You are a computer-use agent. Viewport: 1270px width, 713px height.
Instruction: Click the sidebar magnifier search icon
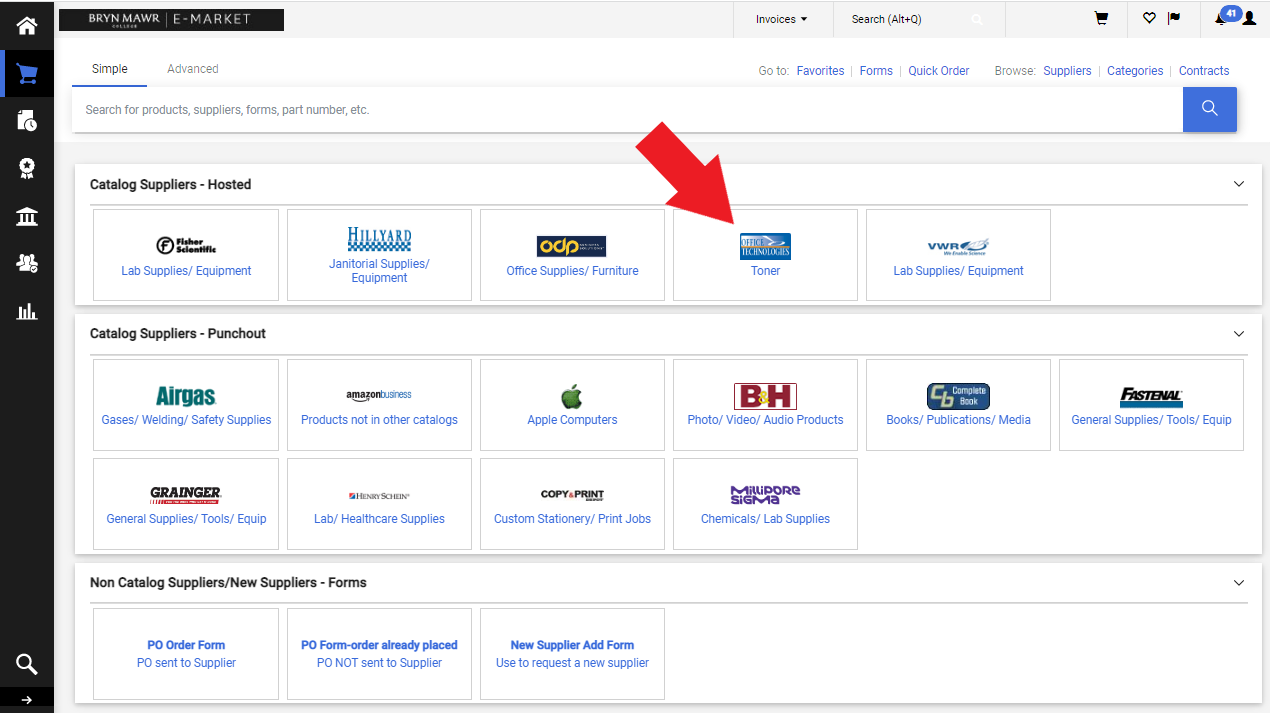click(x=27, y=664)
